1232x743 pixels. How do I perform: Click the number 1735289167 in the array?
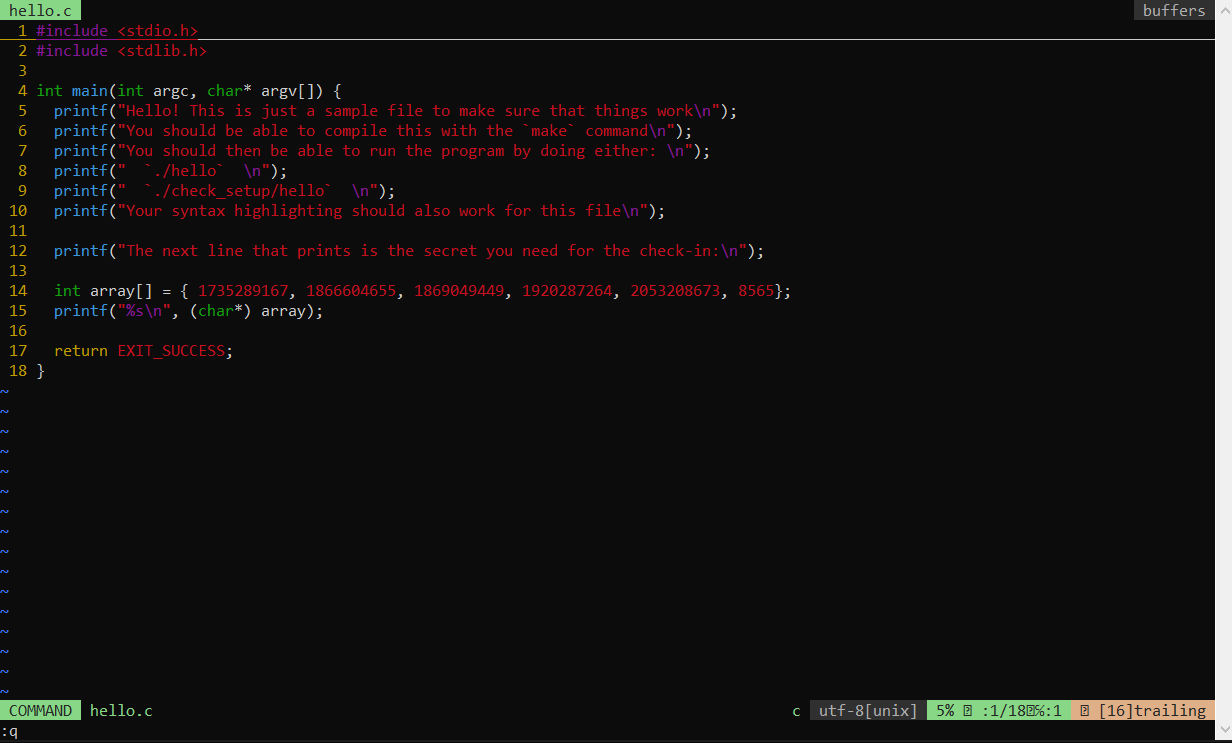pos(243,291)
